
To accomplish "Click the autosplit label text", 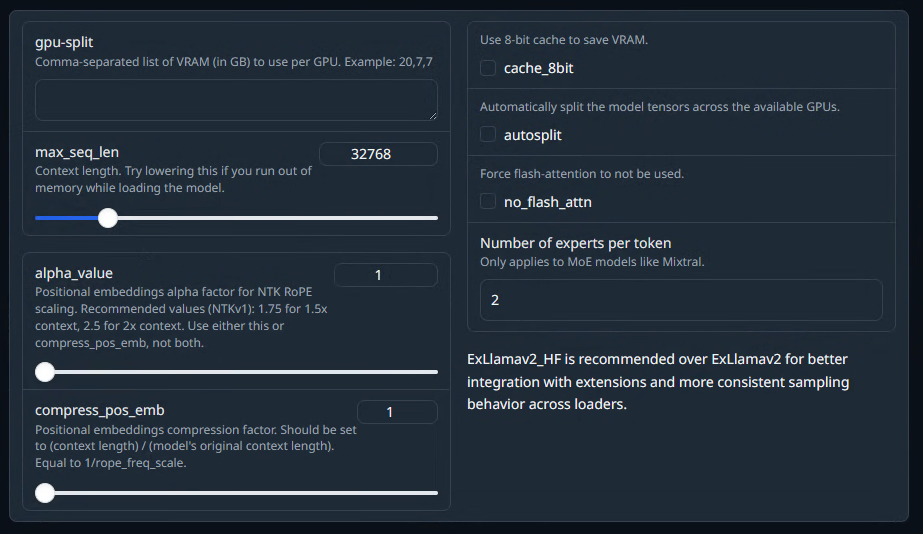I will [533, 135].
